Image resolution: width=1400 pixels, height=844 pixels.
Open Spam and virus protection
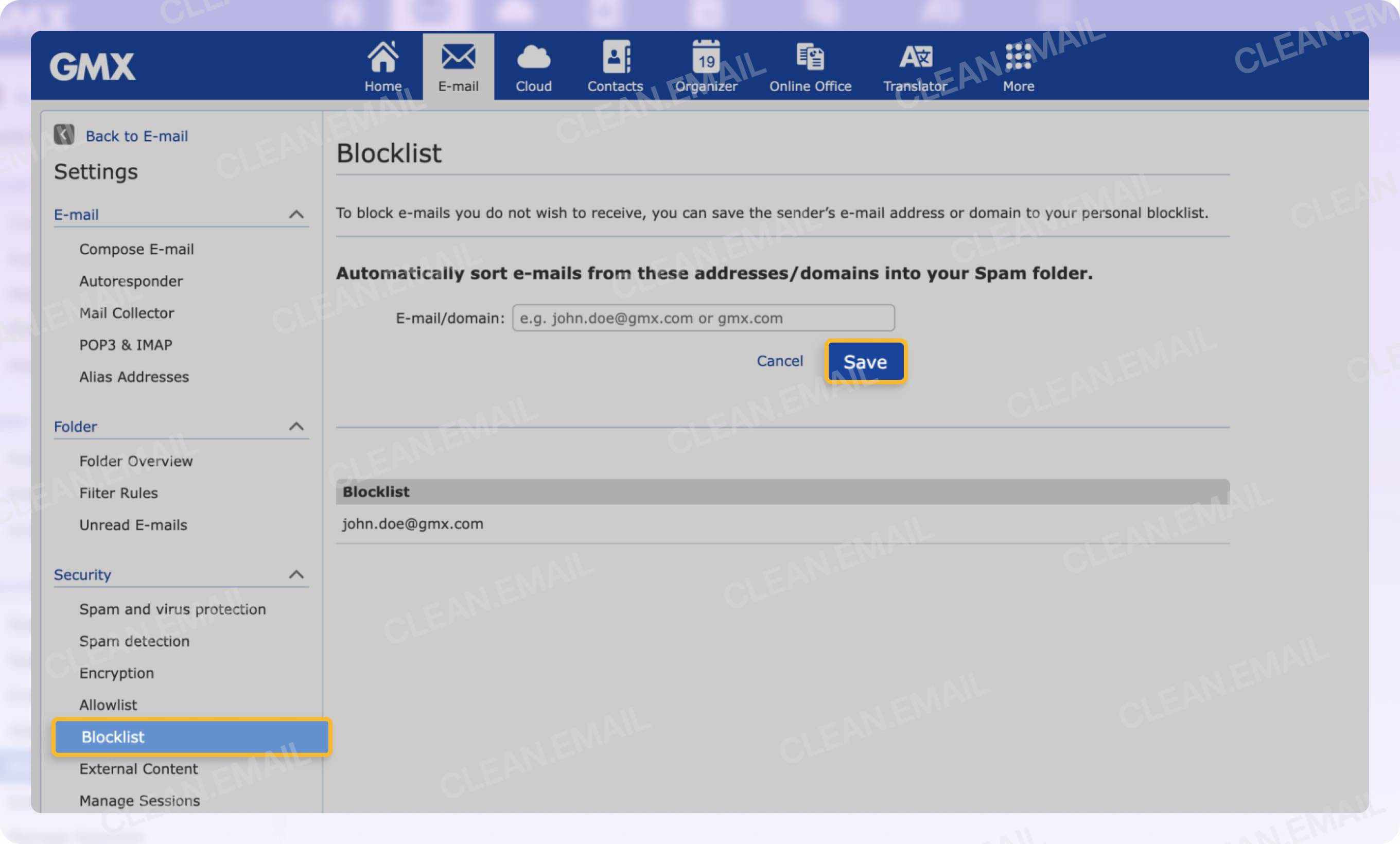[x=173, y=609]
